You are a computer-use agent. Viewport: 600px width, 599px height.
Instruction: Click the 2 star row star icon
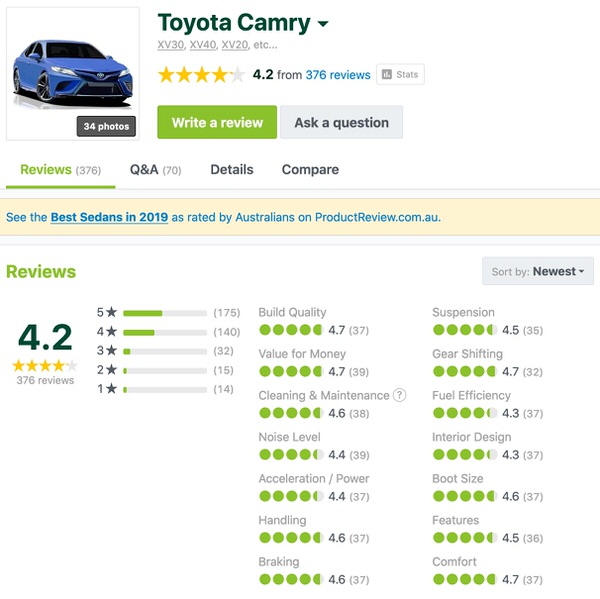pyautogui.click(x=111, y=369)
